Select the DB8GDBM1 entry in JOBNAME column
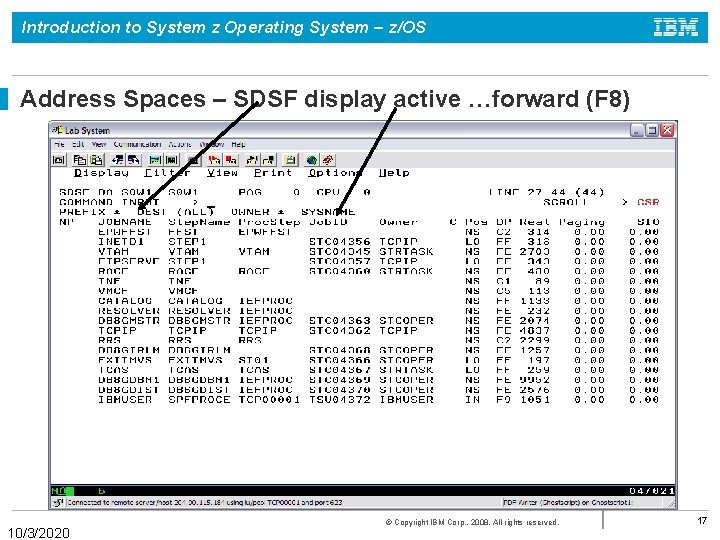This screenshot has height=540, width=720. 129,380
